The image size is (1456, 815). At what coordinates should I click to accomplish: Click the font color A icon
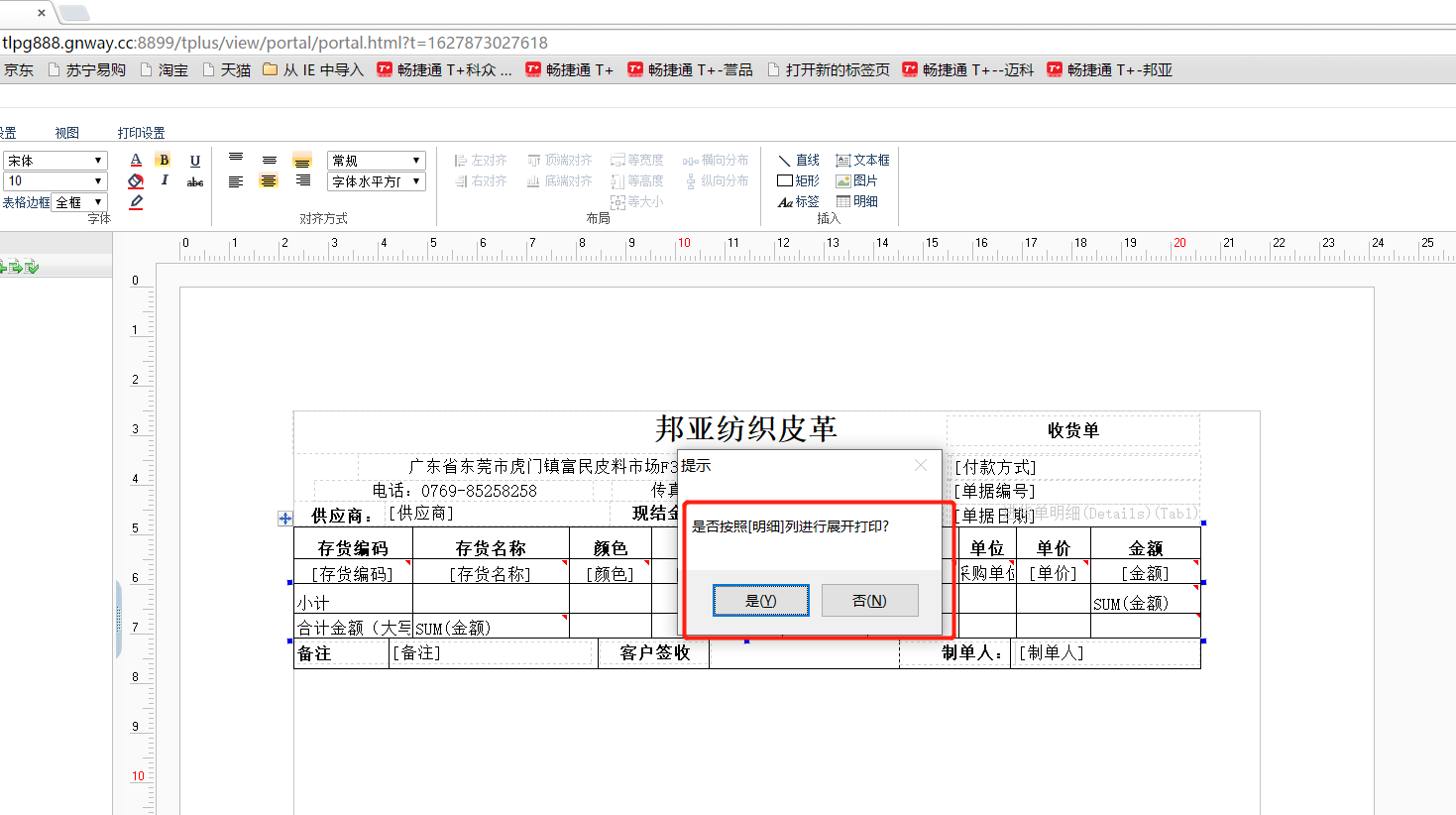click(x=136, y=160)
